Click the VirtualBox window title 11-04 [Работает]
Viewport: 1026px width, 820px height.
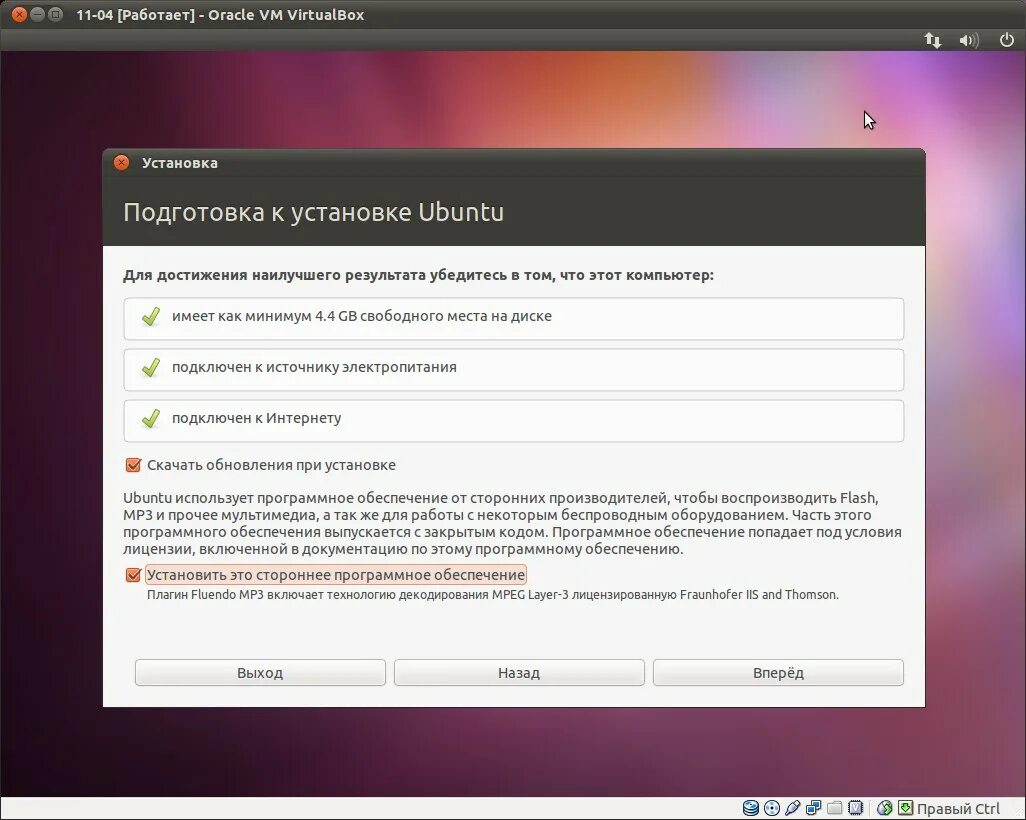pyautogui.click(x=220, y=15)
